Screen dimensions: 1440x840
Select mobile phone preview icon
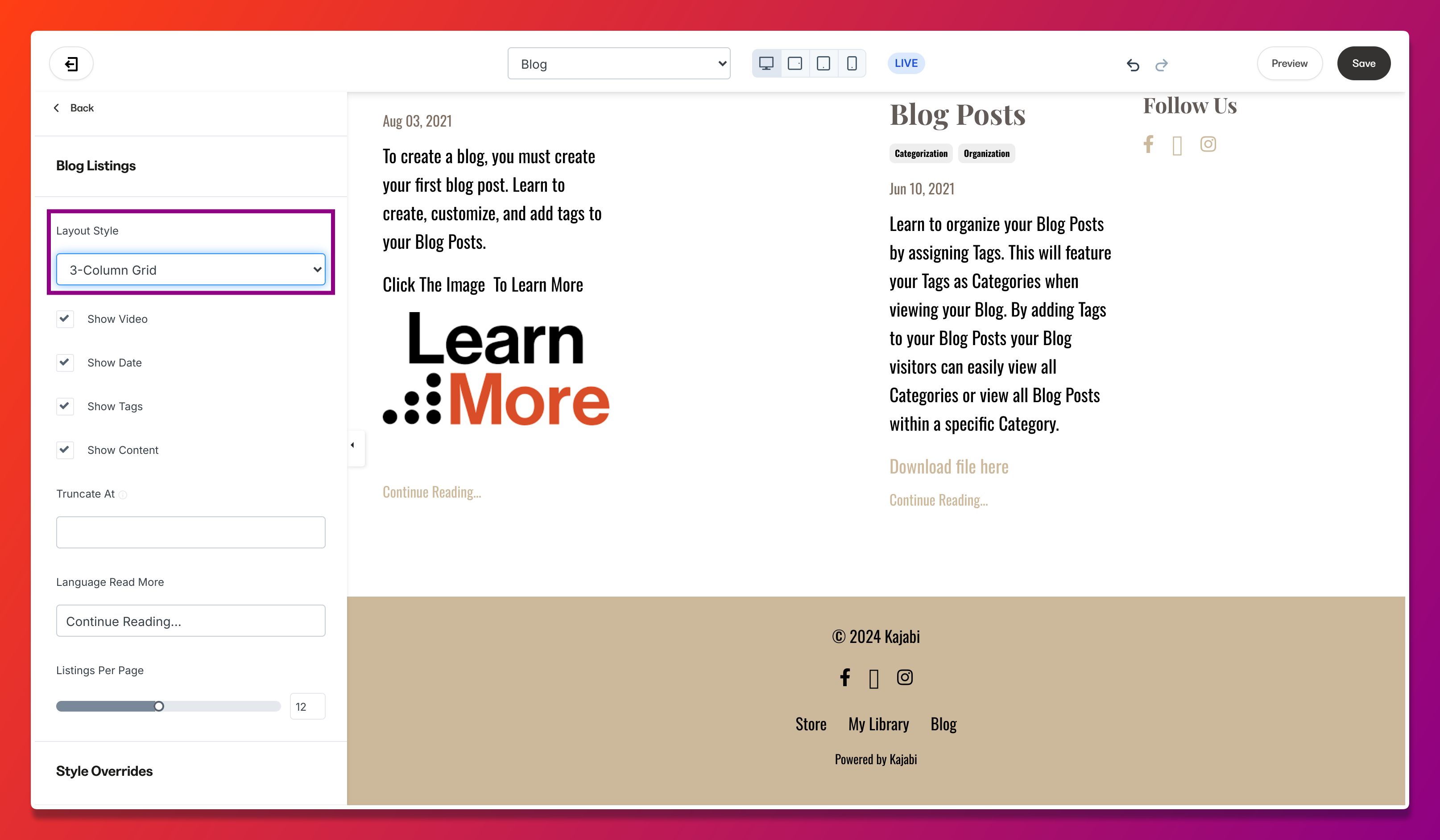(852, 63)
